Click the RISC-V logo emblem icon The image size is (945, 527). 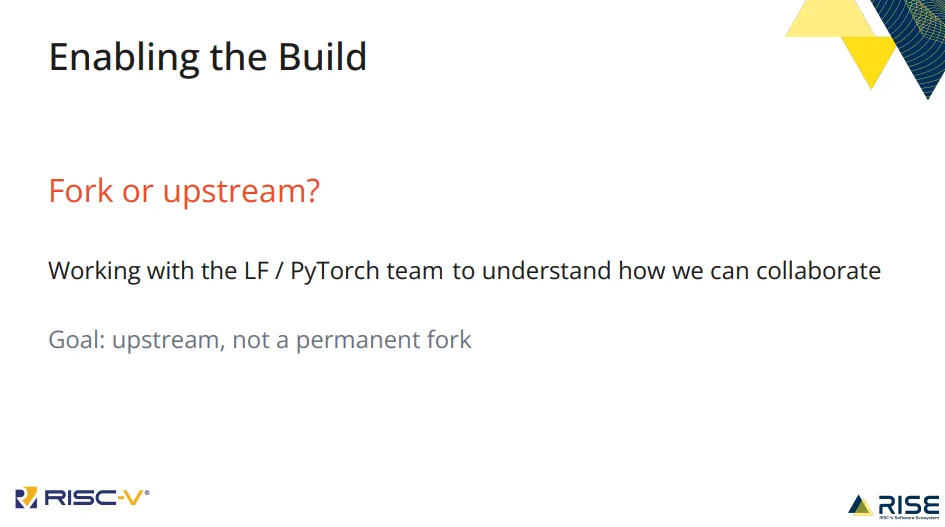[x=26, y=497]
